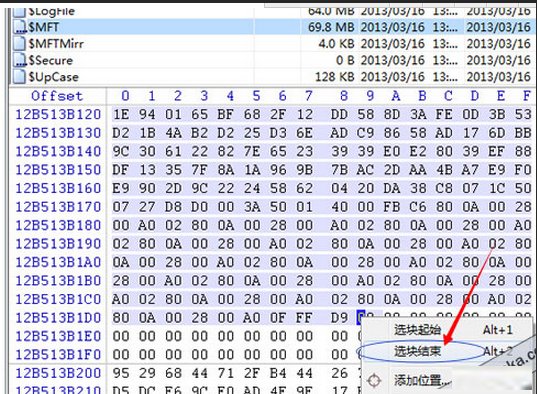Select the $MFTMirr file row
The image size is (537, 394).
coord(271,44)
